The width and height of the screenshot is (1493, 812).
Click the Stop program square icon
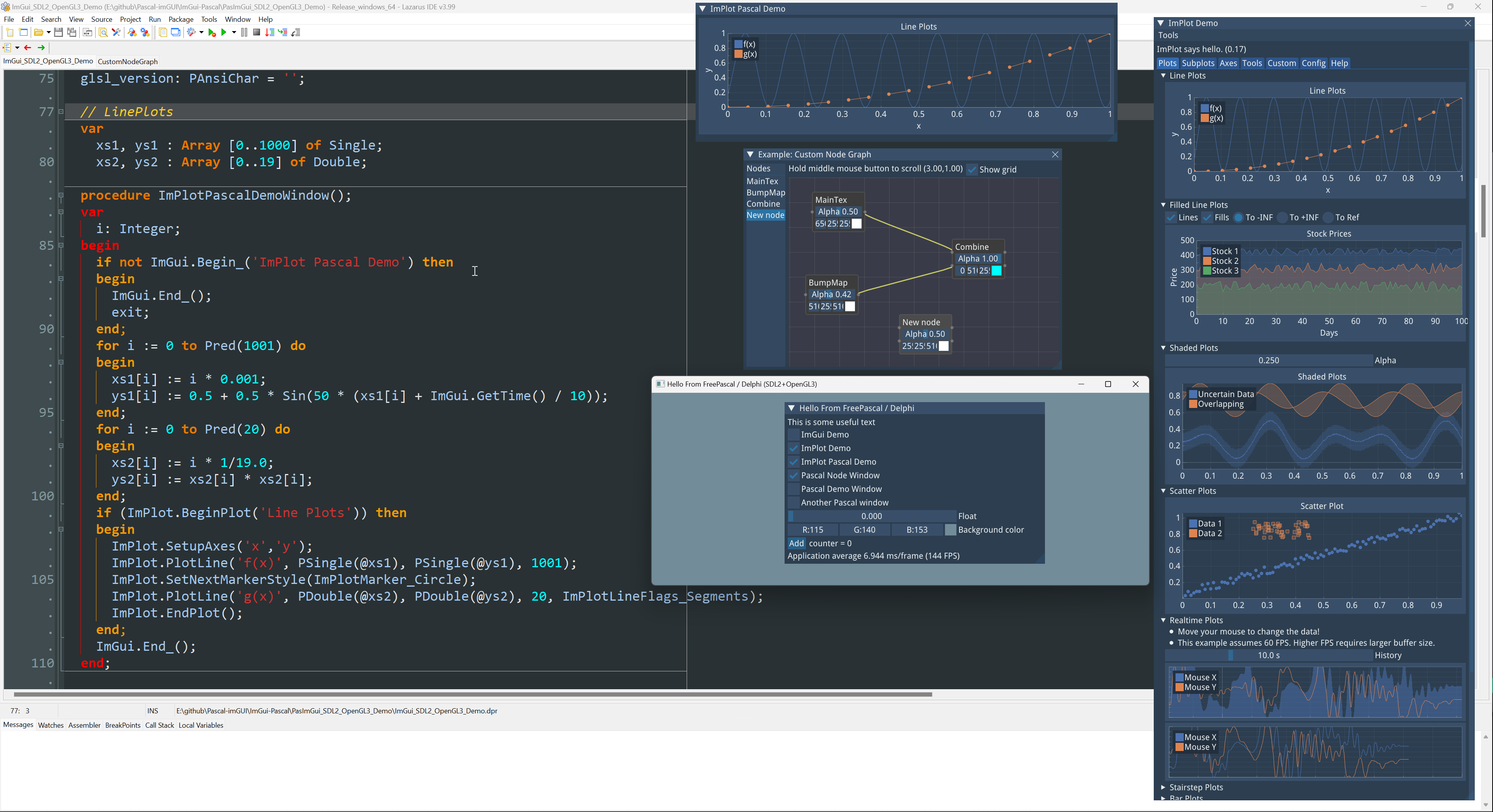[256, 33]
